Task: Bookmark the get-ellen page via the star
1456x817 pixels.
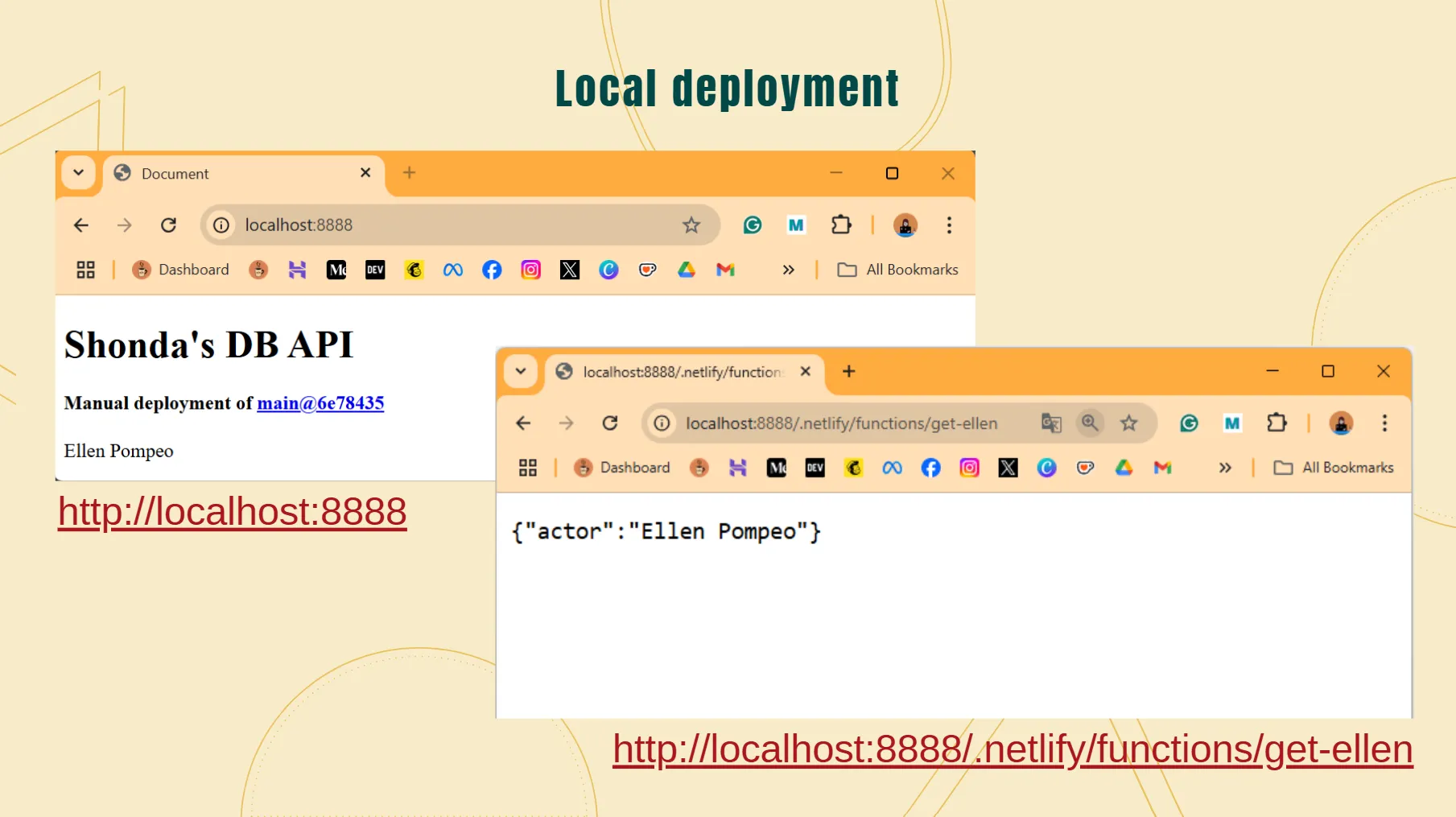Action: 1128,423
